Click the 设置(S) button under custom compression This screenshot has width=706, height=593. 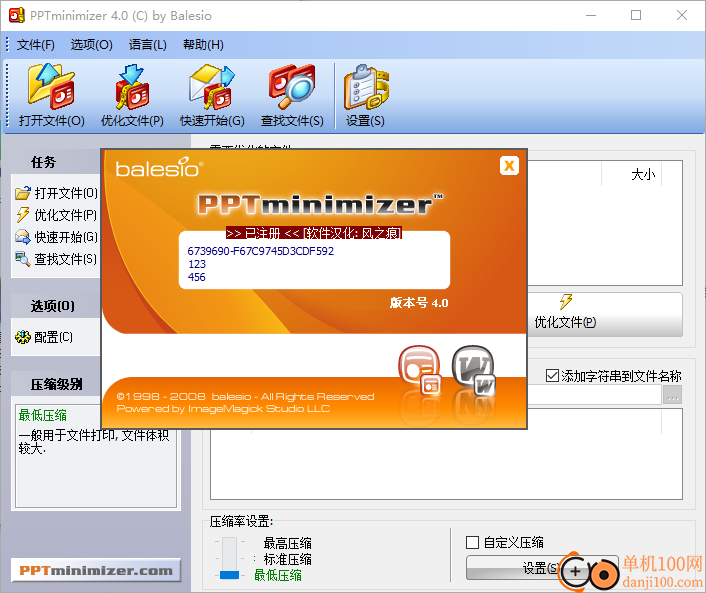click(542, 568)
